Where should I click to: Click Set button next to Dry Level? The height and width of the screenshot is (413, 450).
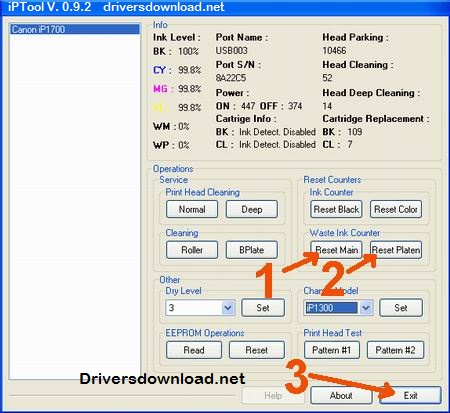(263, 308)
